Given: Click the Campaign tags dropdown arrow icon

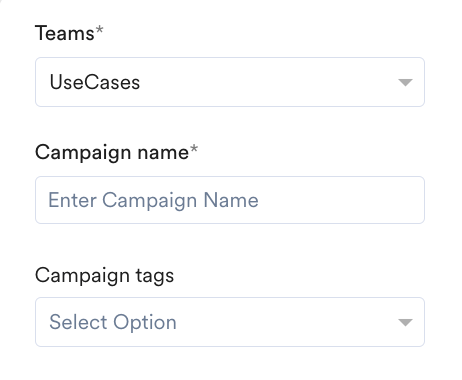Looking at the screenshot, I should tap(405, 322).
